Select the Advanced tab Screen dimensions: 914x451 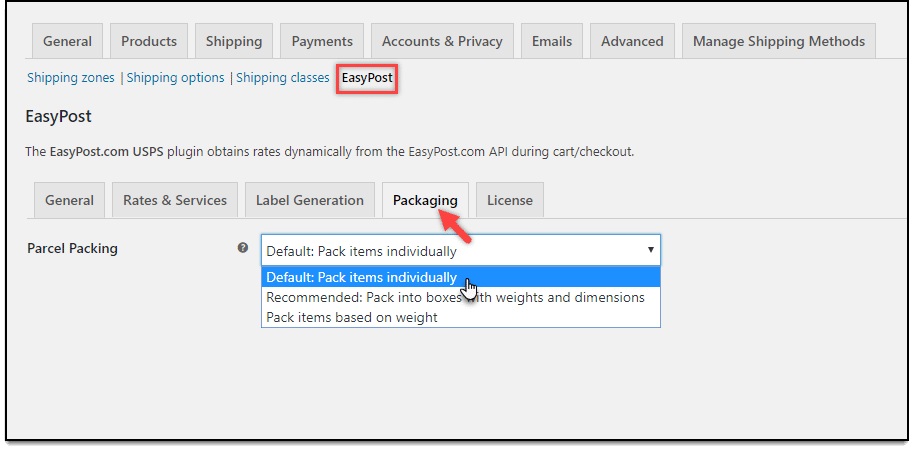[x=632, y=41]
